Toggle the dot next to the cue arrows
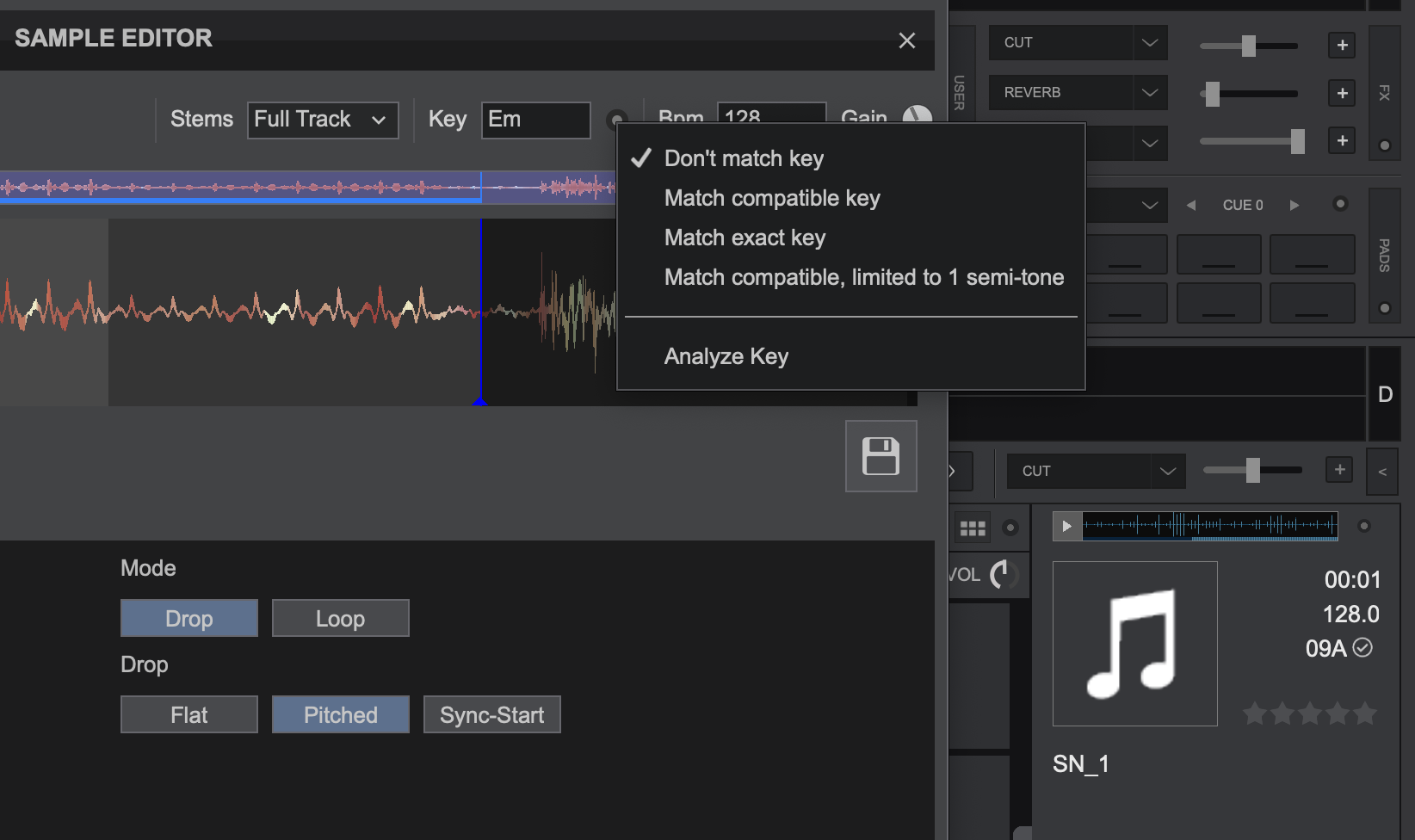This screenshot has width=1415, height=840. point(1340,204)
